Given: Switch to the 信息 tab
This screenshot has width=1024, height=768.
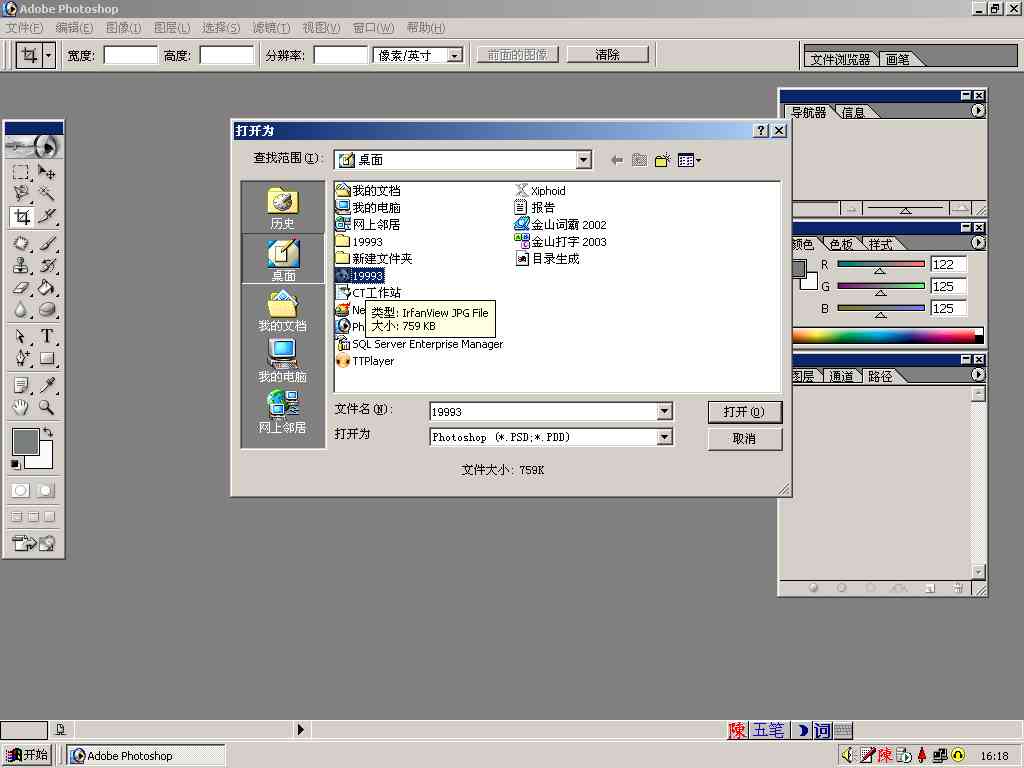Looking at the screenshot, I should point(853,112).
